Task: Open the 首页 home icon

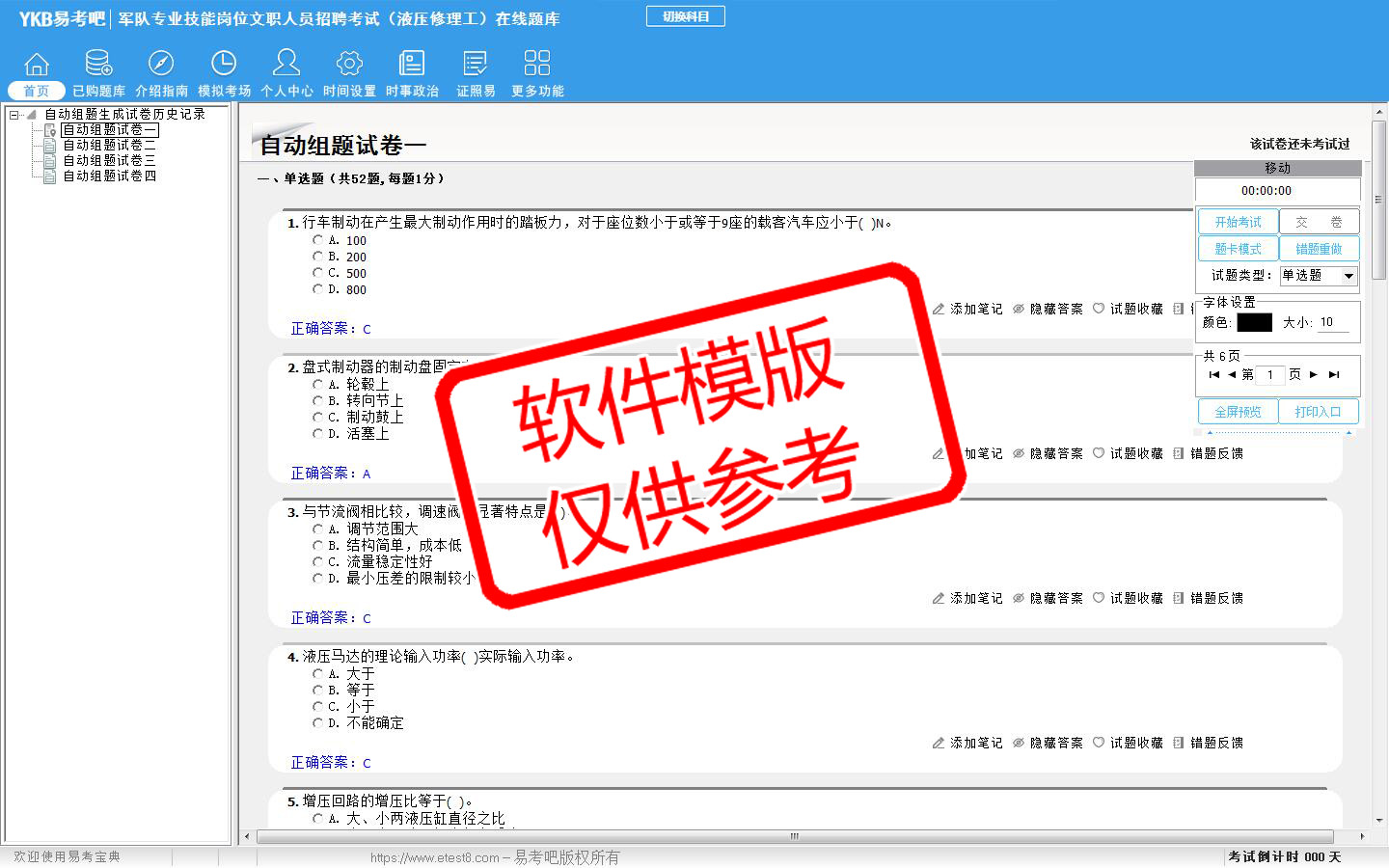Action: point(37,64)
